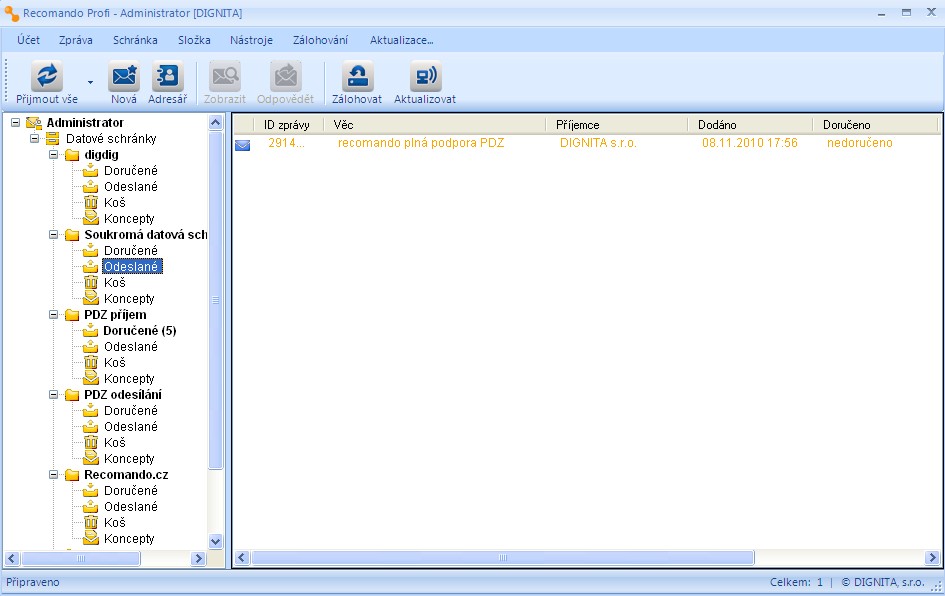
Task: Collapse the Administrator tree node
Action: [x=15, y=122]
